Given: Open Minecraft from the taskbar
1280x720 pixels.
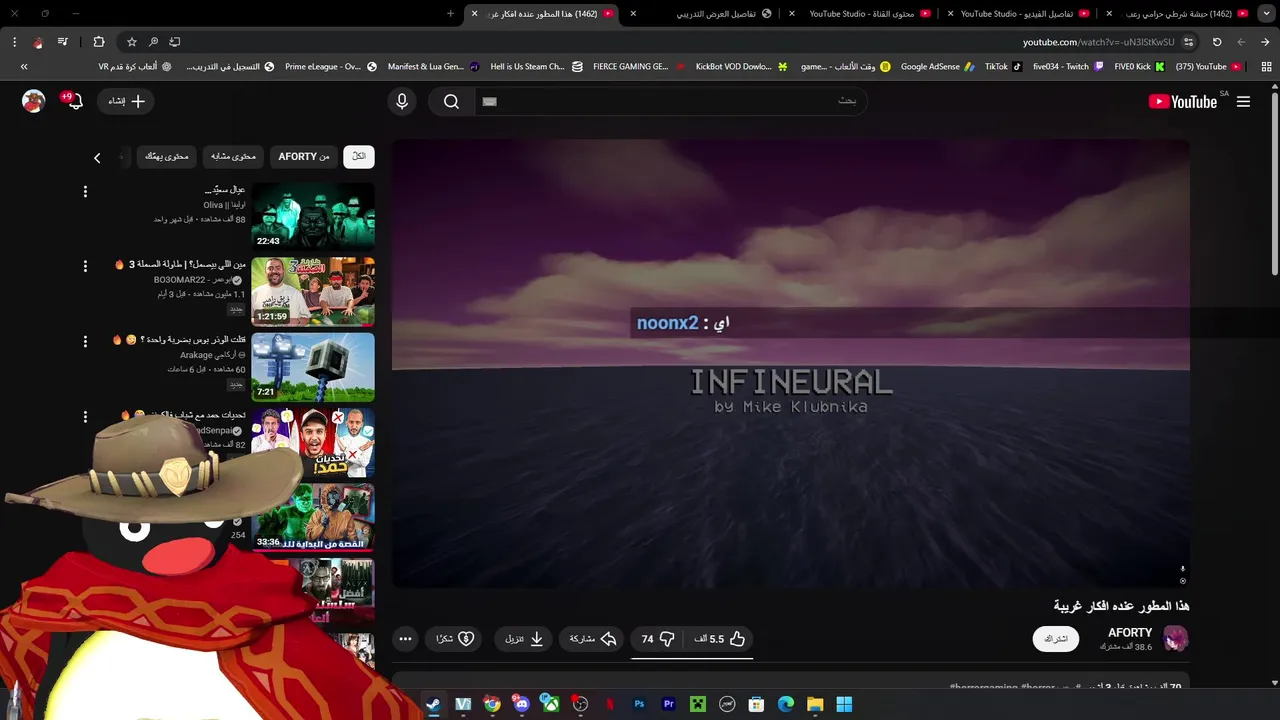Looking at the screenshot, I should click(x=698, y=704).
